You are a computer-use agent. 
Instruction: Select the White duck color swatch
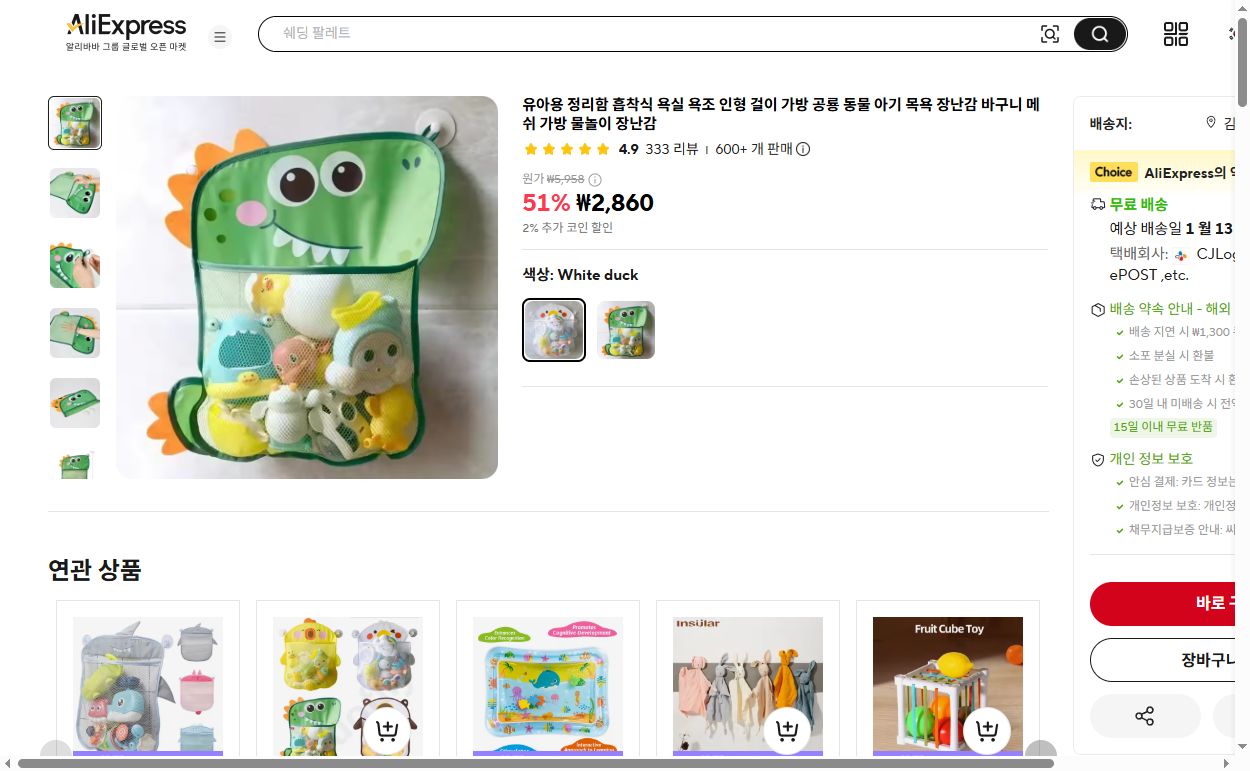(553, 329)
